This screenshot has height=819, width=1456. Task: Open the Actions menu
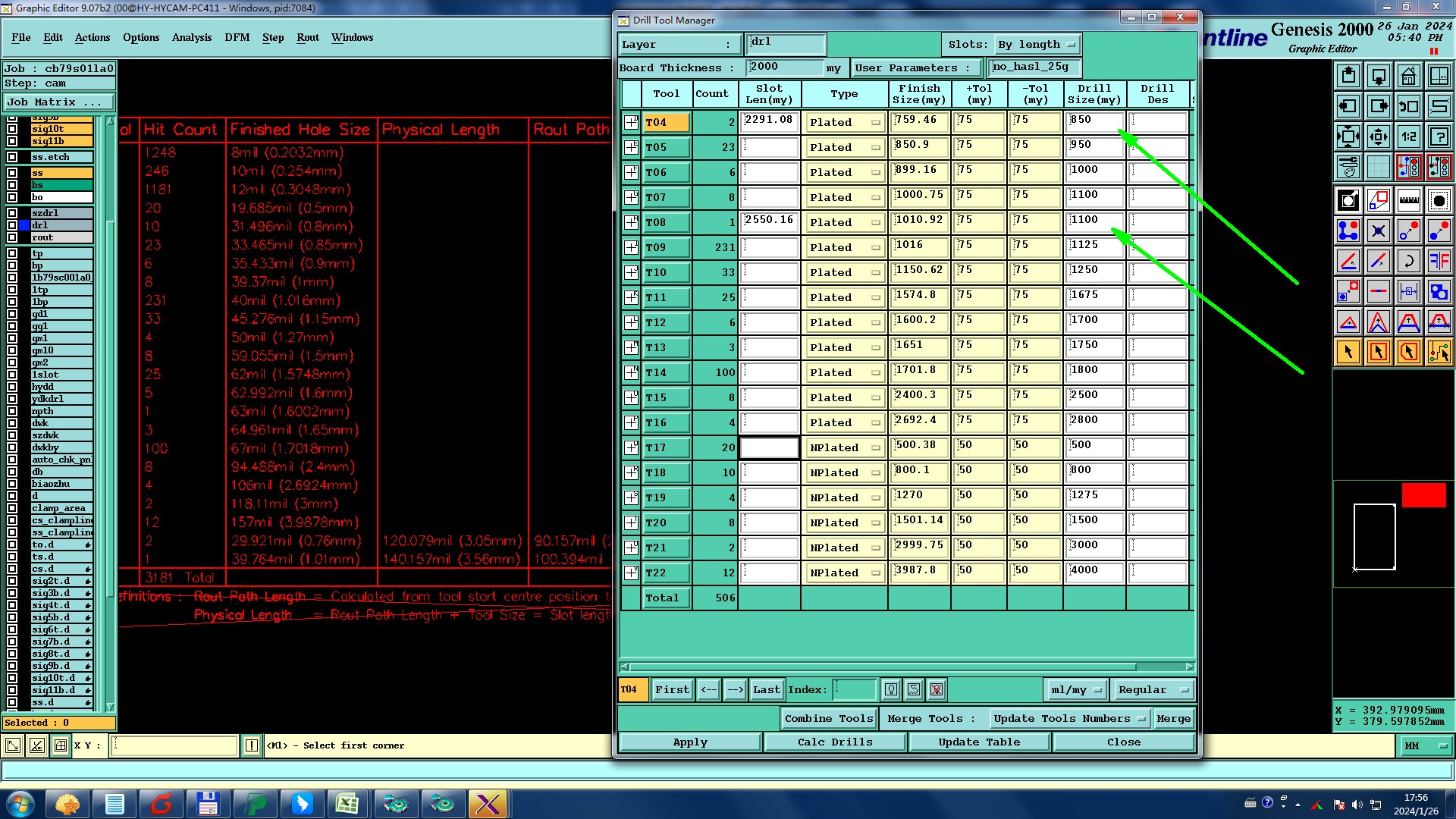[93, 37]
